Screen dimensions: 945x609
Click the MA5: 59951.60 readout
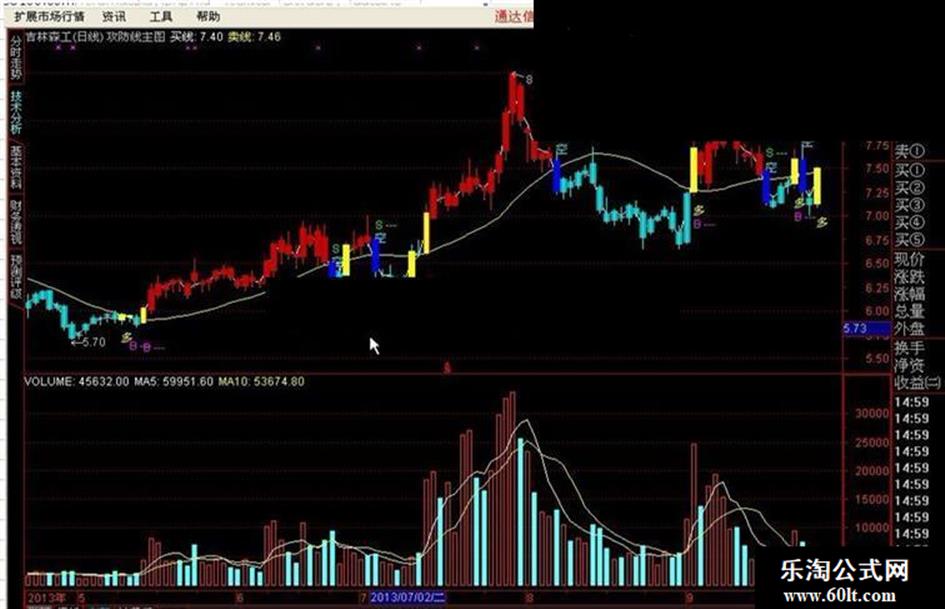click(174, 382)
